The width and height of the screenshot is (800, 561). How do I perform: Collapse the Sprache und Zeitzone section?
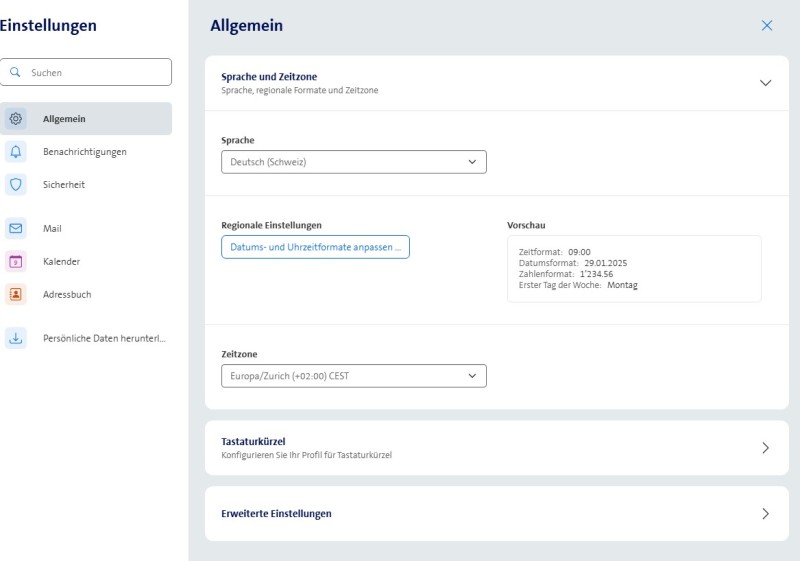[765, 83]
